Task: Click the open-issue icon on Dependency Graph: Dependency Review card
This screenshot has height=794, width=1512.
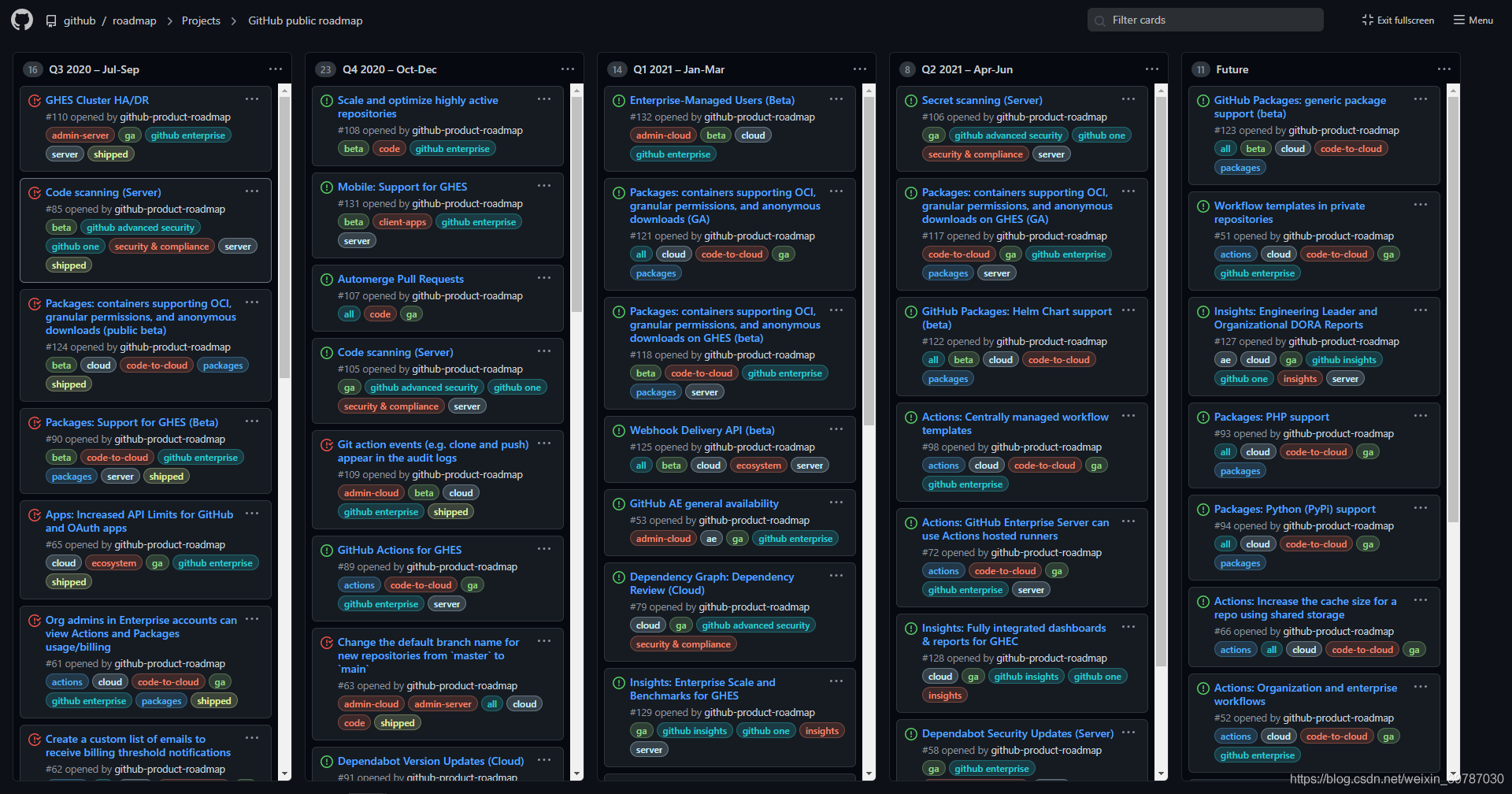Action: (619, 577)
